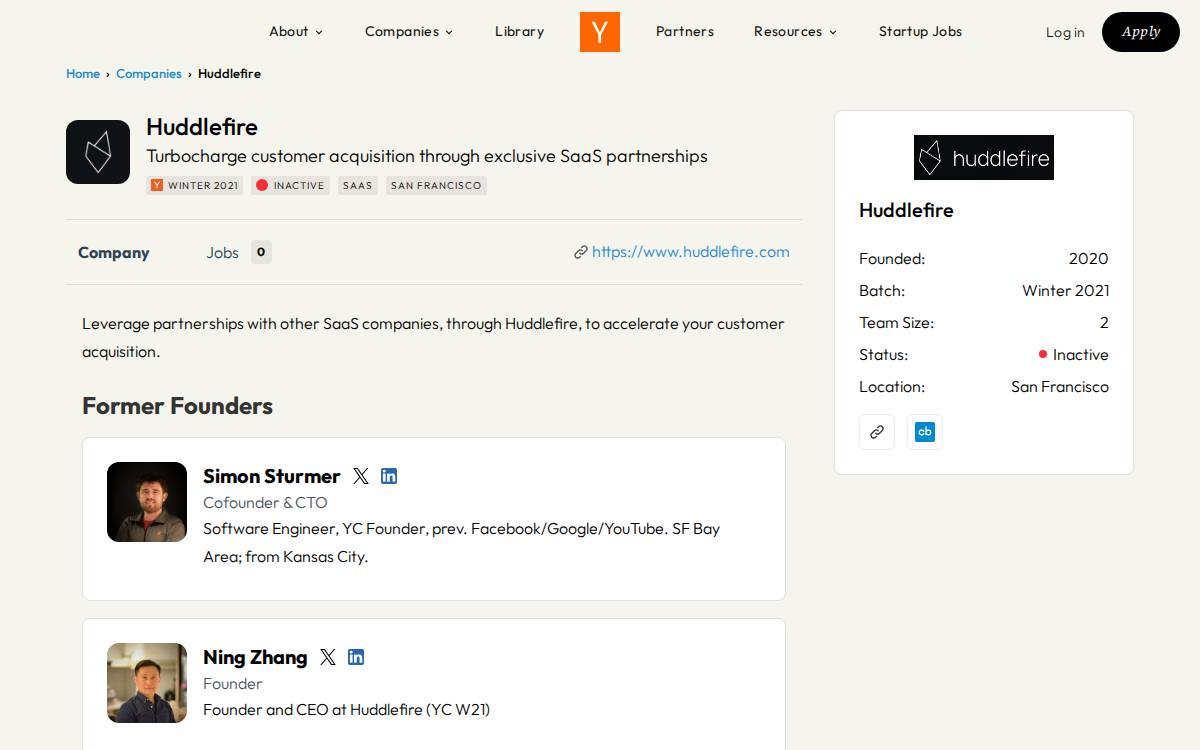1200x750 pixels.
Task: Go to Home breadcrumb
Action: 83,74
